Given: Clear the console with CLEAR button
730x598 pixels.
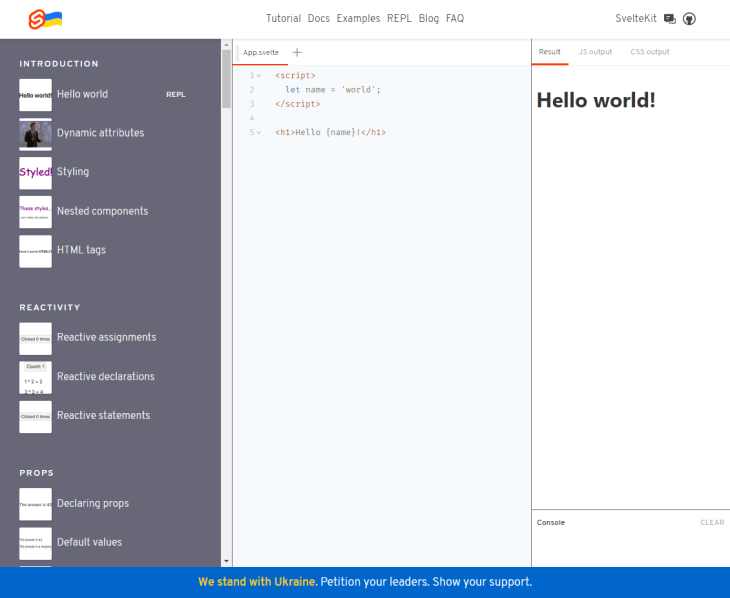Looking at the screenshot, I should [712, 522].
